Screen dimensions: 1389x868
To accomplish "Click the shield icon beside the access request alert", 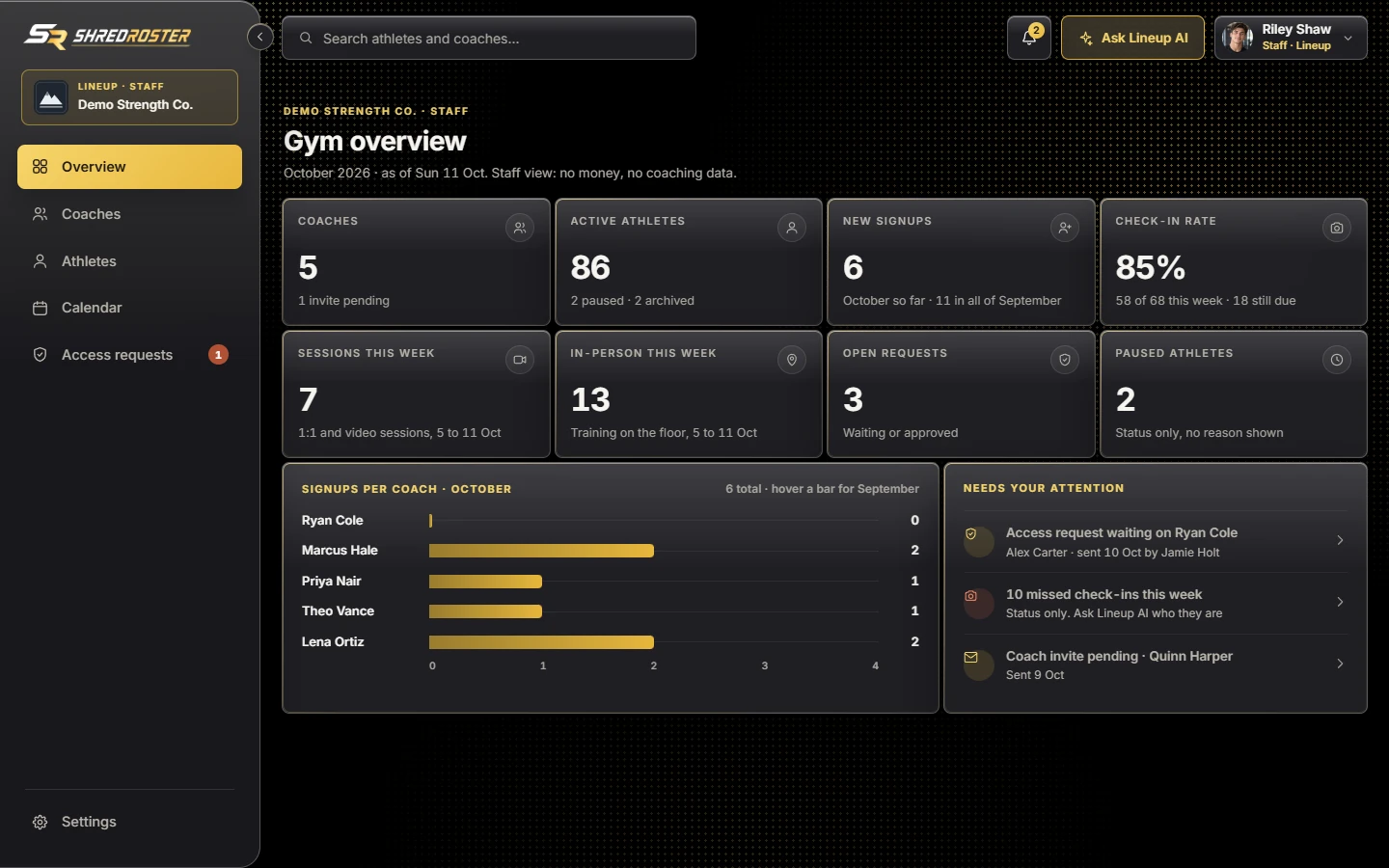I will point(971,534).
